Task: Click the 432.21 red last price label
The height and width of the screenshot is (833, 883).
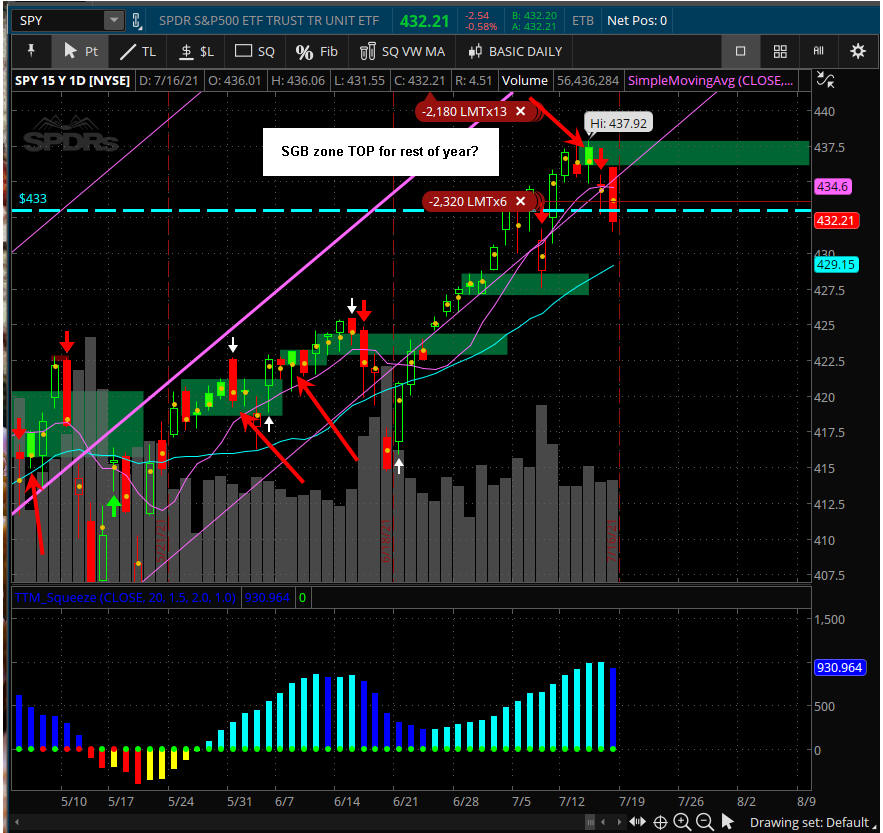Action: coord(836,220)
